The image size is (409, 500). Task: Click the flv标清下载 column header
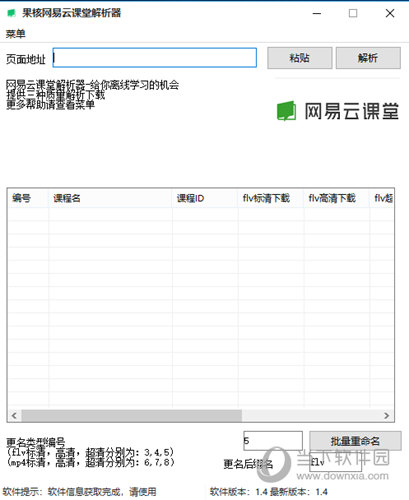pos(271,198)
